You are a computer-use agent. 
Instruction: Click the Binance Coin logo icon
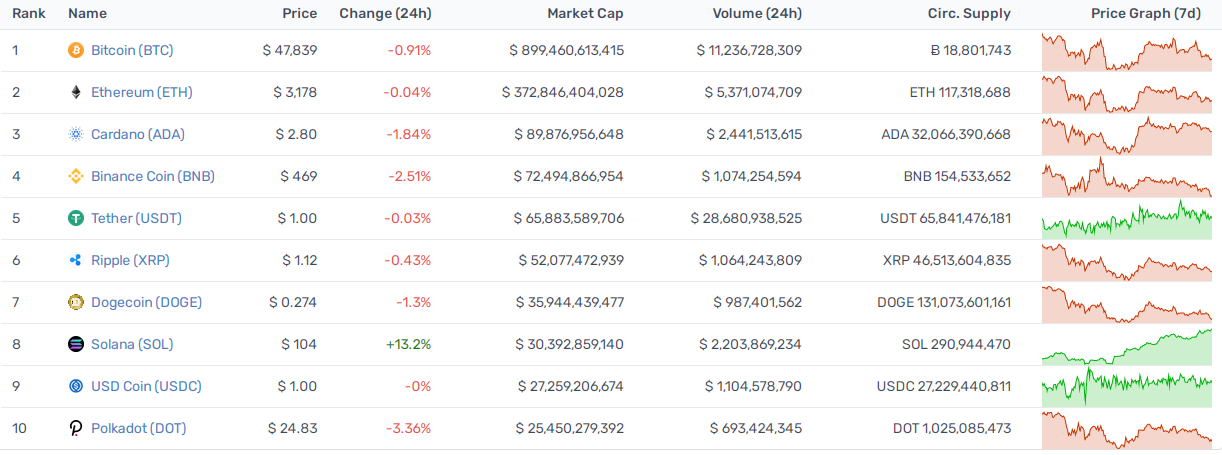(75, 176)
